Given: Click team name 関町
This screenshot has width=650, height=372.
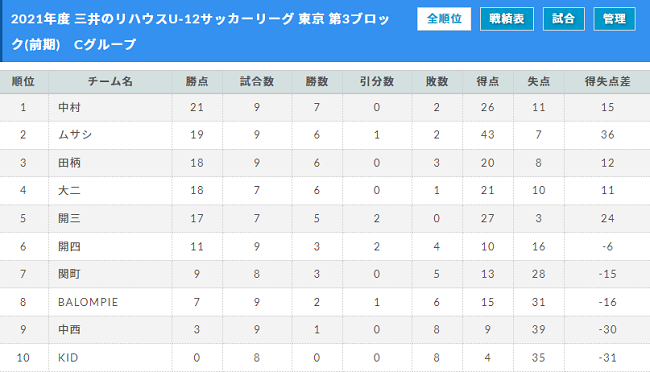Looking at the screenshot, I should point(69,274).
